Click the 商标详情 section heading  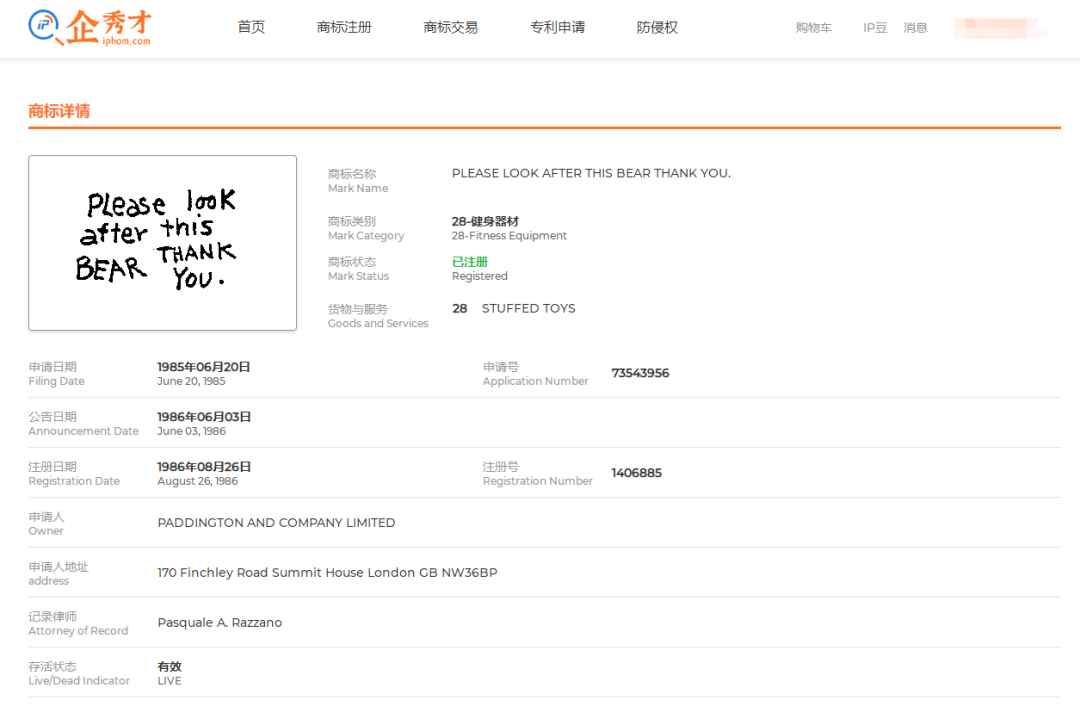click(59, 111)
